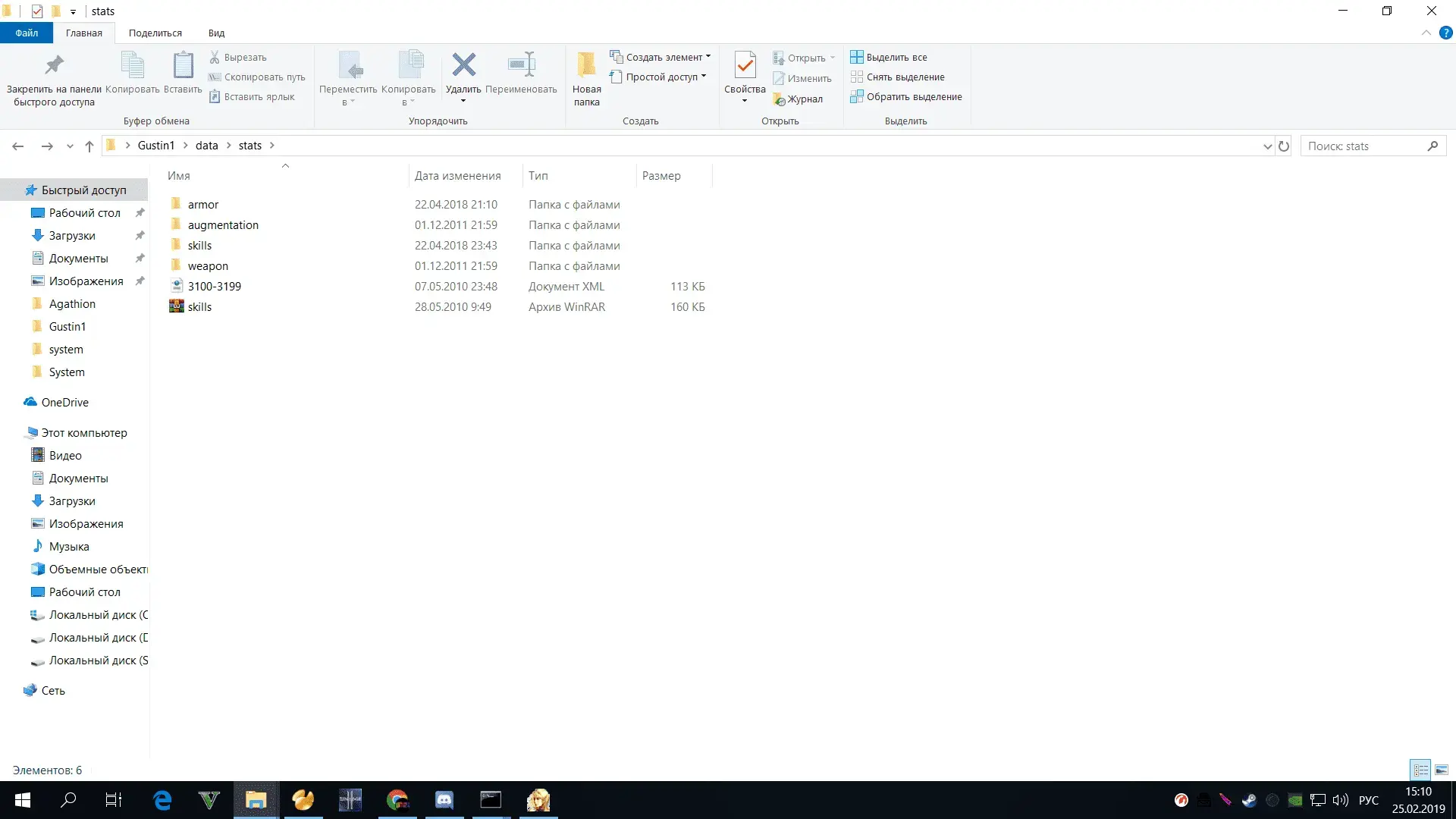Customize Quick Access Toolbar dropdown arrow
The width and height of the screenshot is (1456, 819).
pyautogui.click(x=73, y=11)
